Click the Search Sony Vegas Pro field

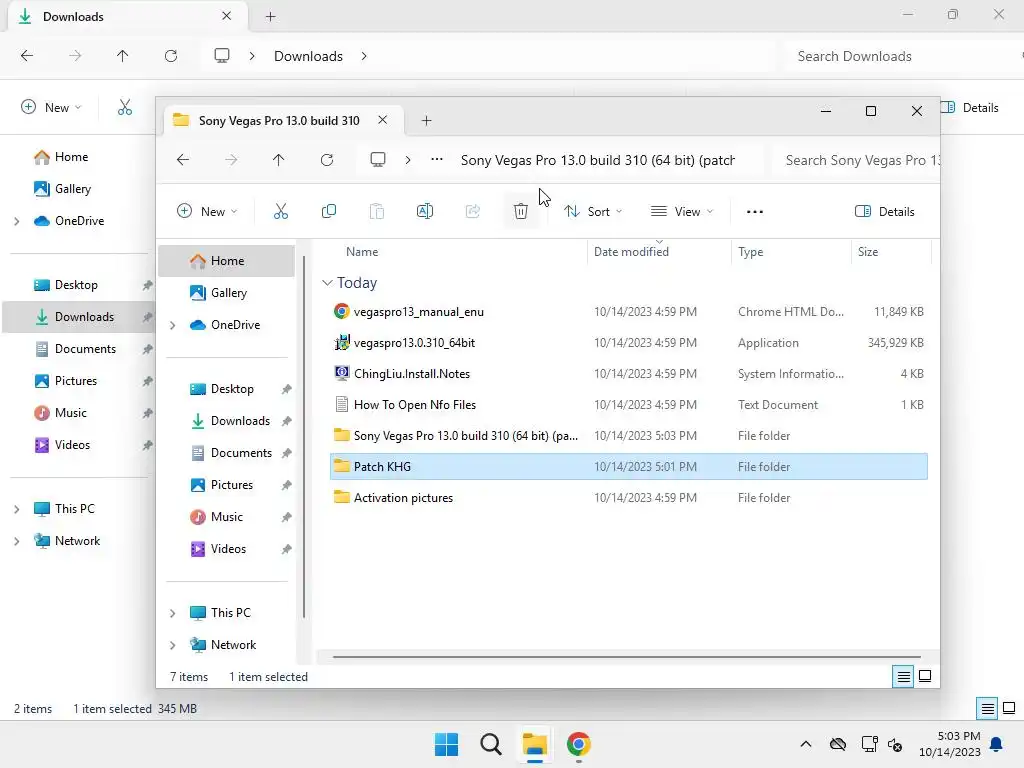click(x=856, y=160)
